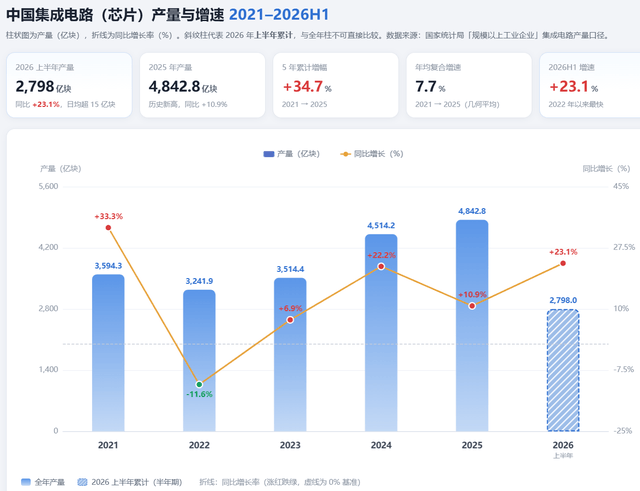Click the 4,200 left axis tick
This screenshot has width=640, height=491.
click(x=48, y=247)
